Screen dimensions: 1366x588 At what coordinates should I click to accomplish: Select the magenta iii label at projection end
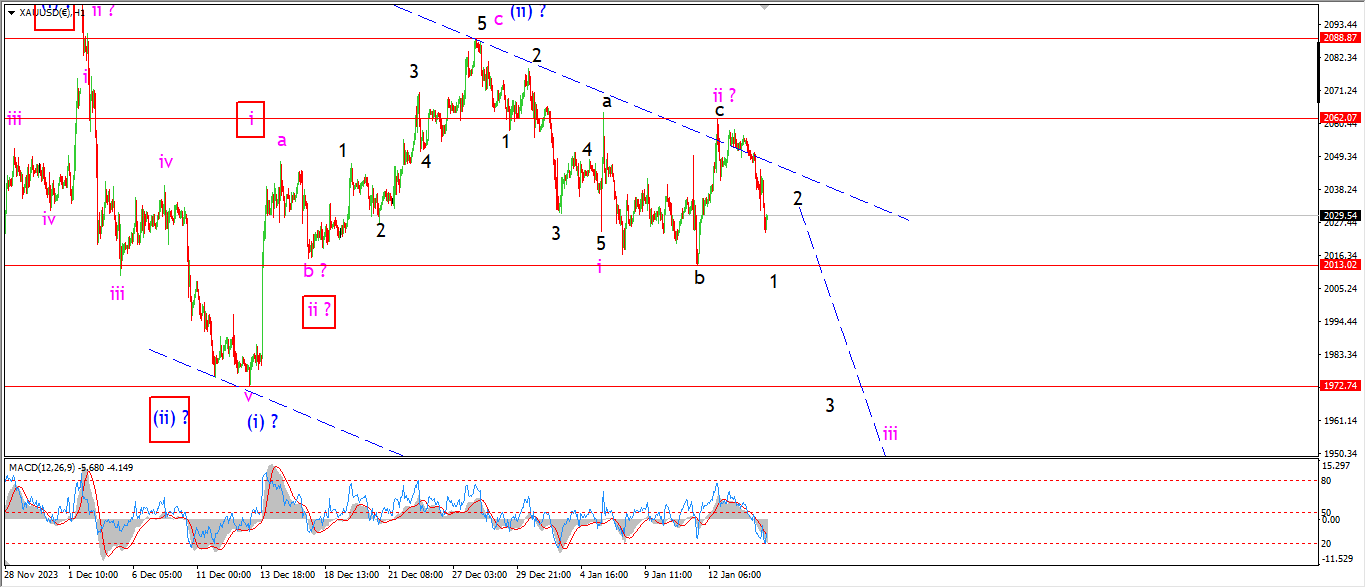pyautogui.click(x=889, y=433)
